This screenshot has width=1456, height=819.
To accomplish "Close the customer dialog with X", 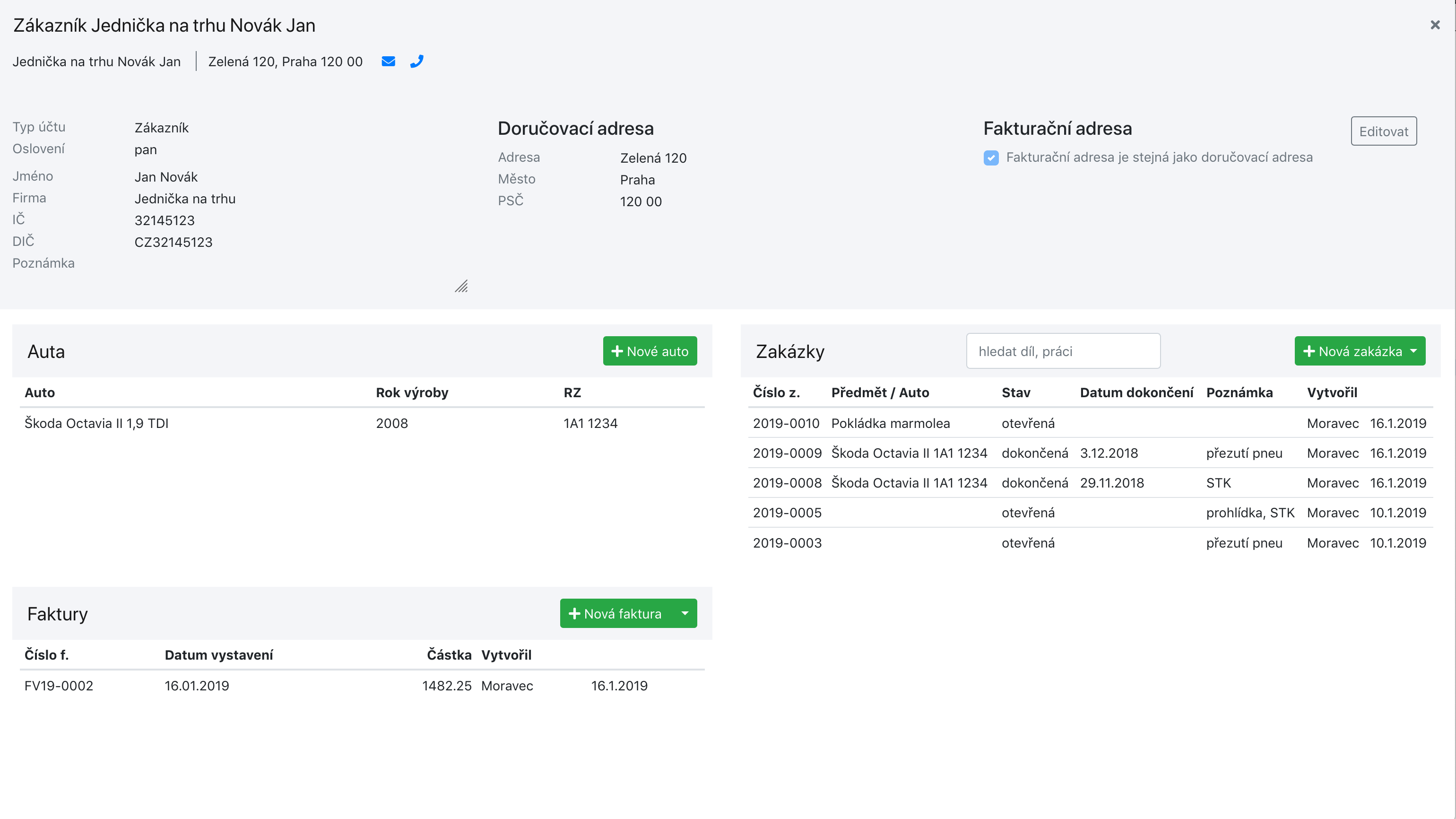I will [1435, 25].
